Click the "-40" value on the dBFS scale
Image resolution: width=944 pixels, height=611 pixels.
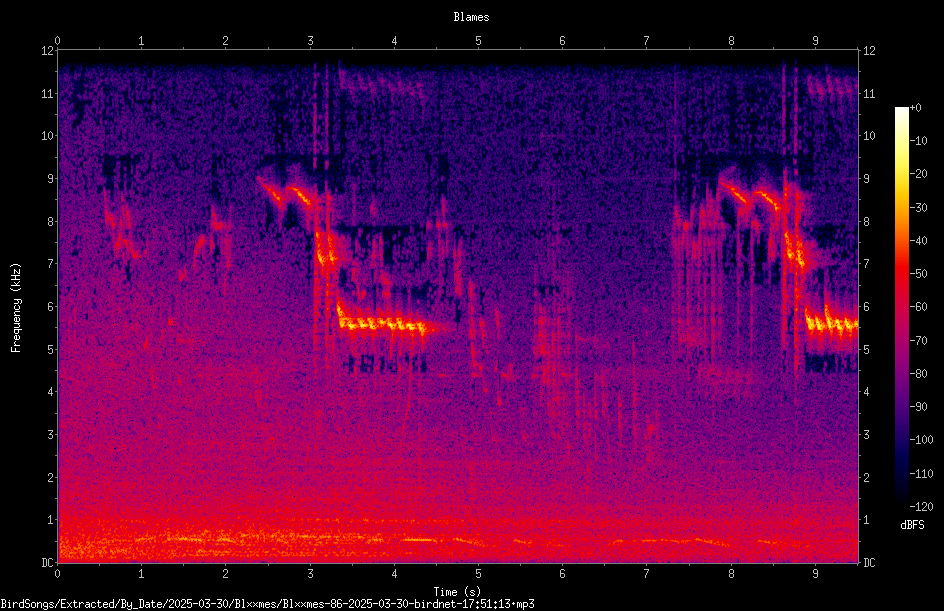(x=918, y=241)
